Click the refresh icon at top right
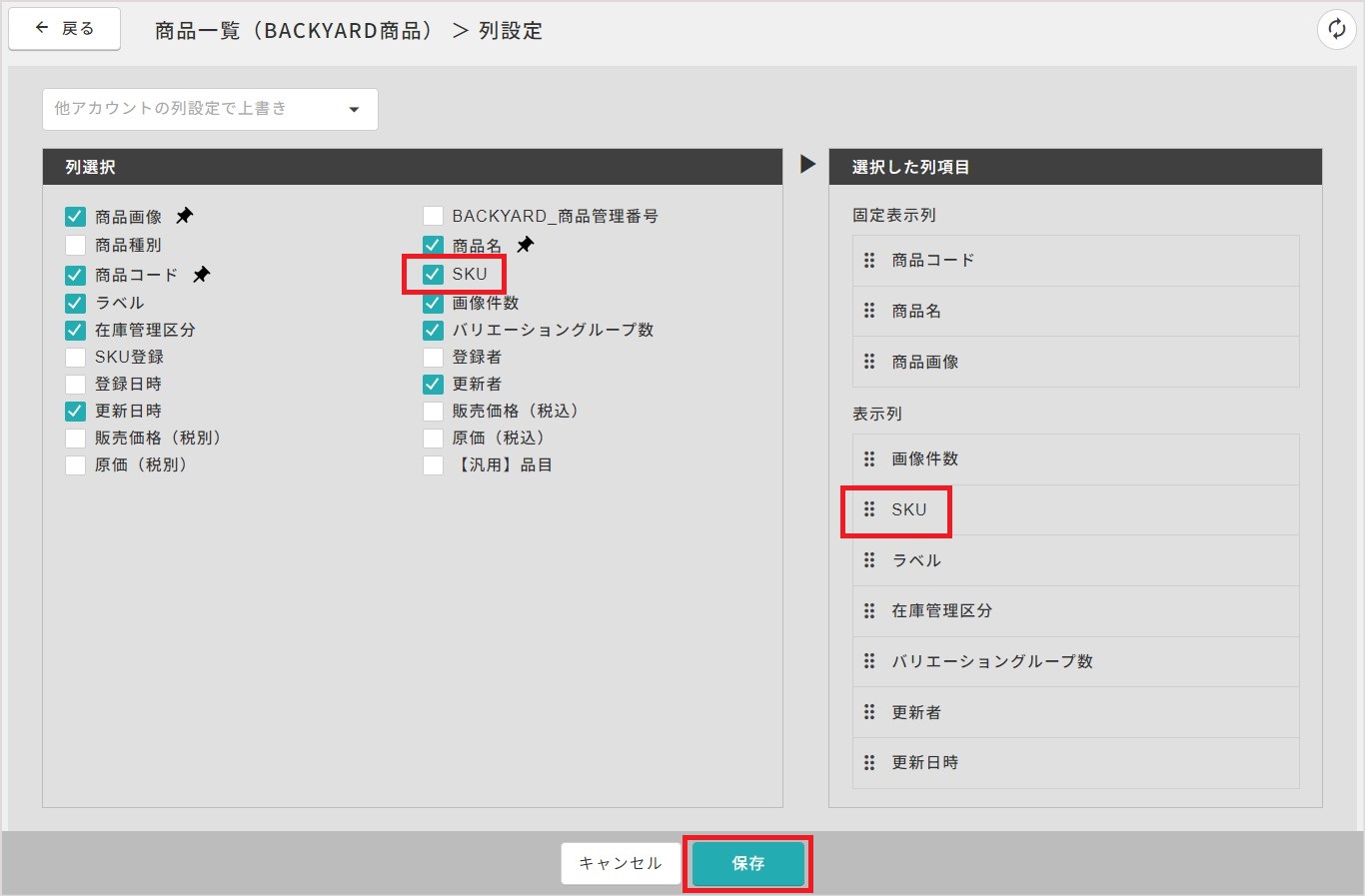 (1336, 29)
